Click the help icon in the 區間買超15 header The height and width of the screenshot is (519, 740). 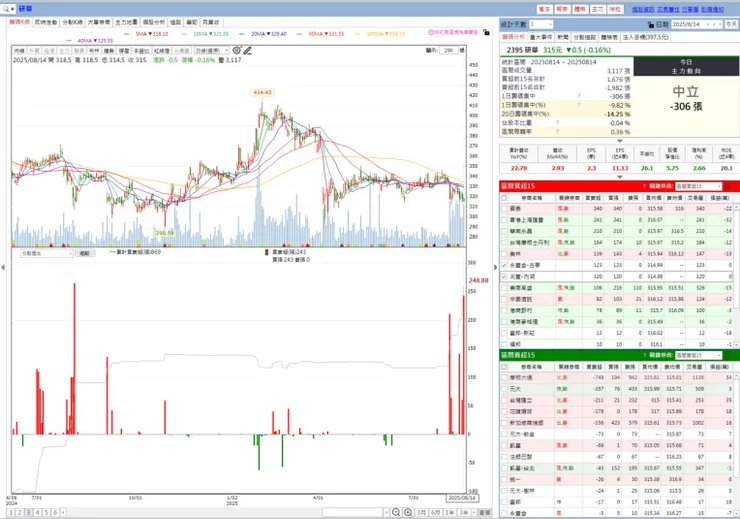pos(644,186)
